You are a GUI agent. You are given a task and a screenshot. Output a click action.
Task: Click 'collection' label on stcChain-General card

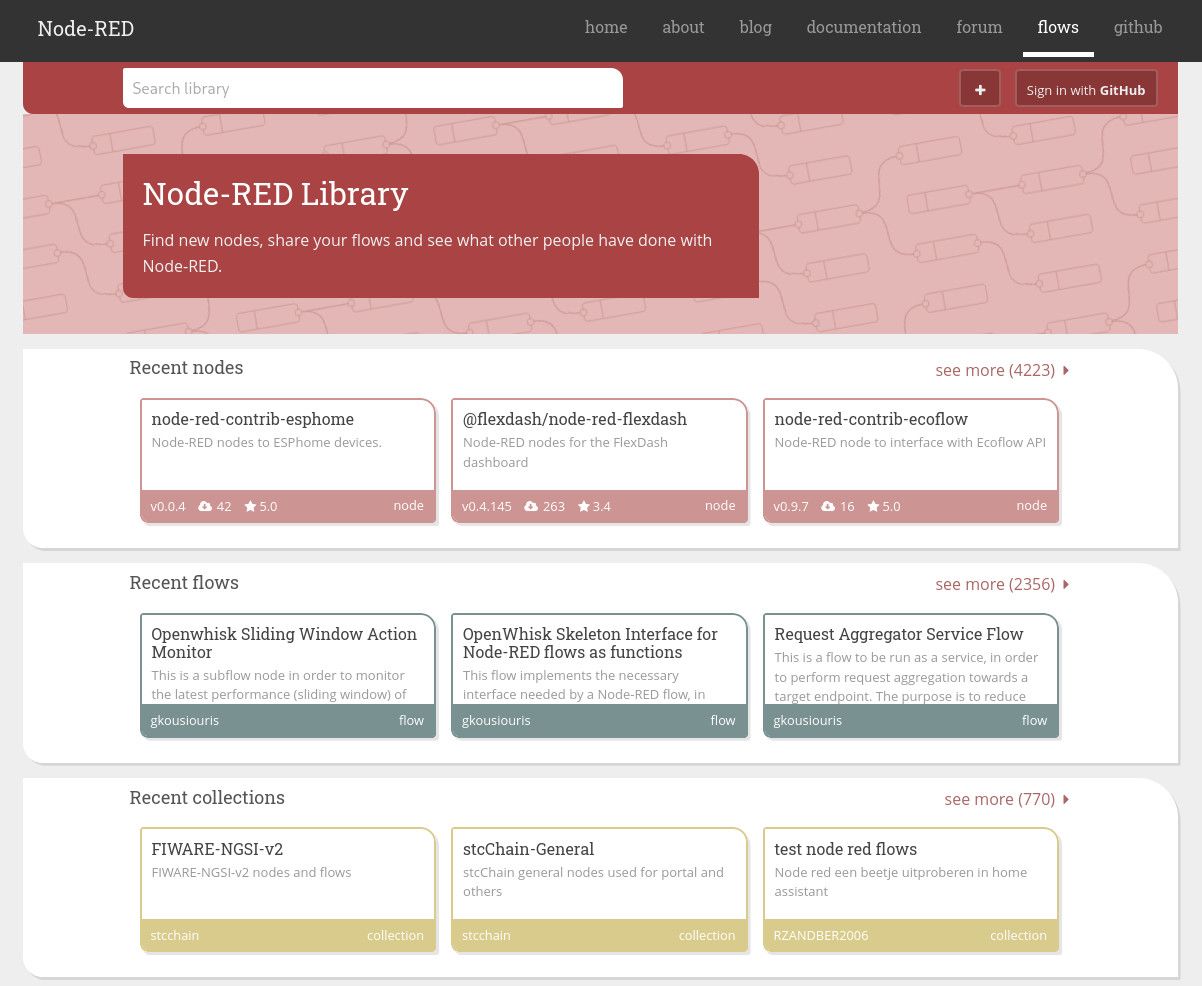[707, 936]
